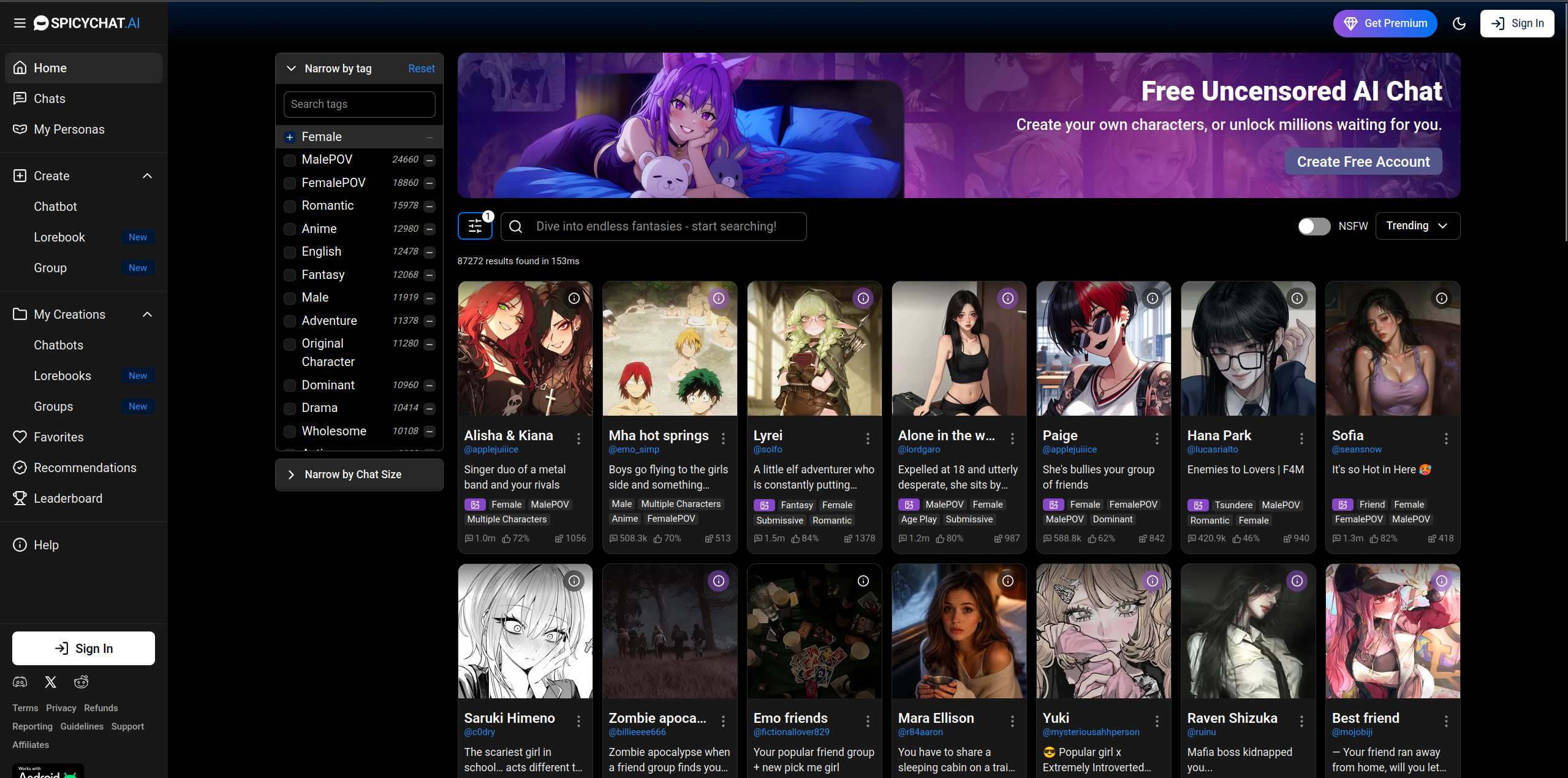Go to My Personas page

pyautogui.click(x=69, y=129)
